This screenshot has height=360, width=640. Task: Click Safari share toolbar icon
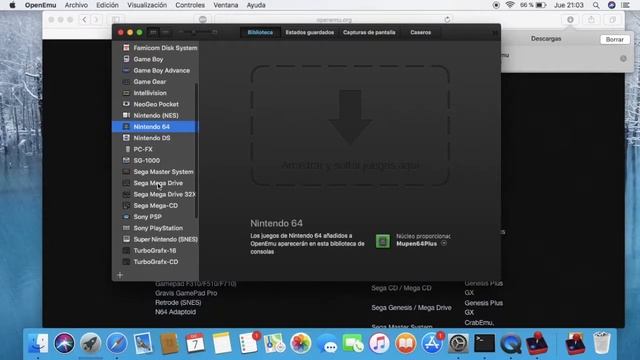pos(591,20)
